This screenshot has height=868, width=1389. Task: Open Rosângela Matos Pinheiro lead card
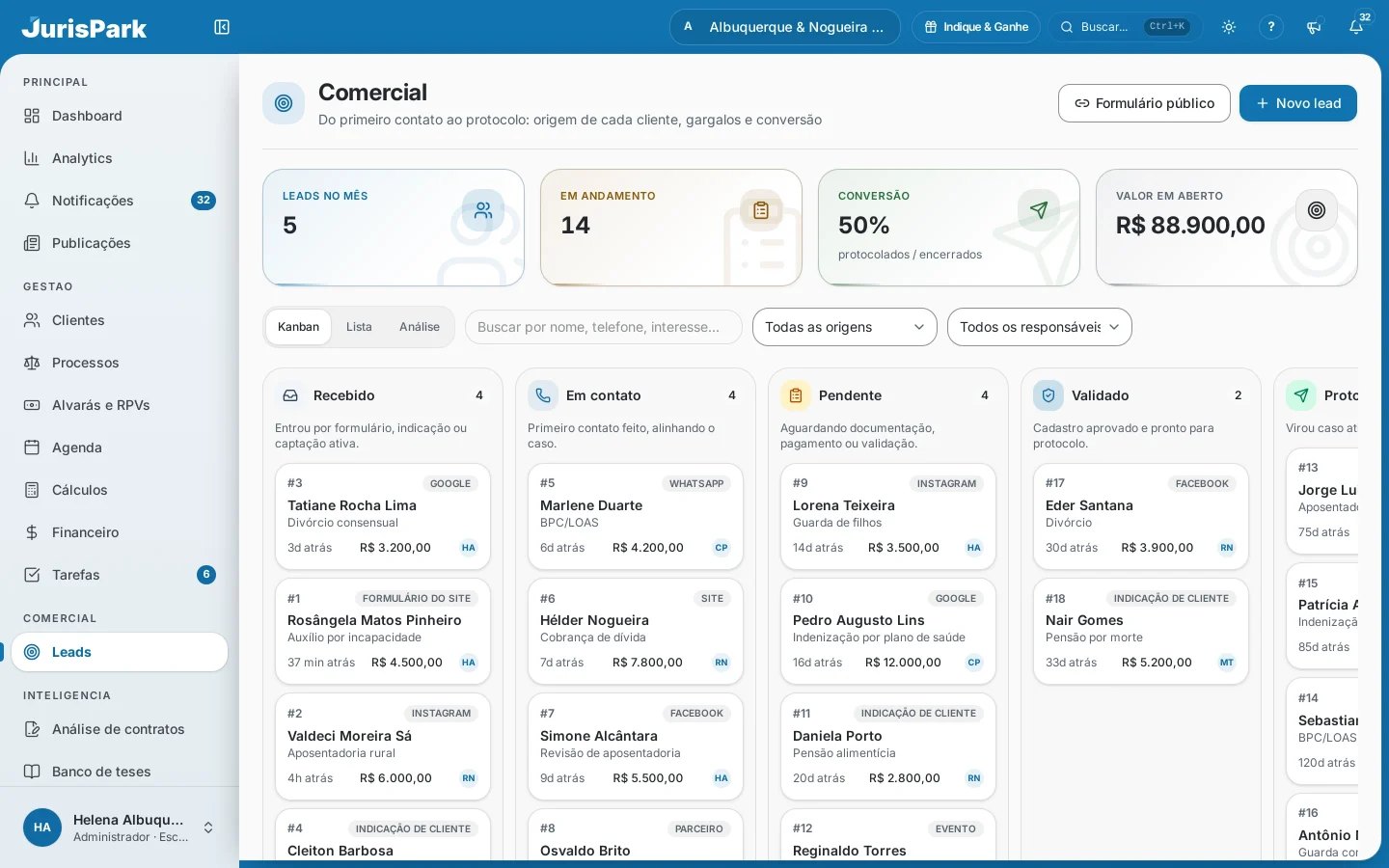click(x=383, y=632)
